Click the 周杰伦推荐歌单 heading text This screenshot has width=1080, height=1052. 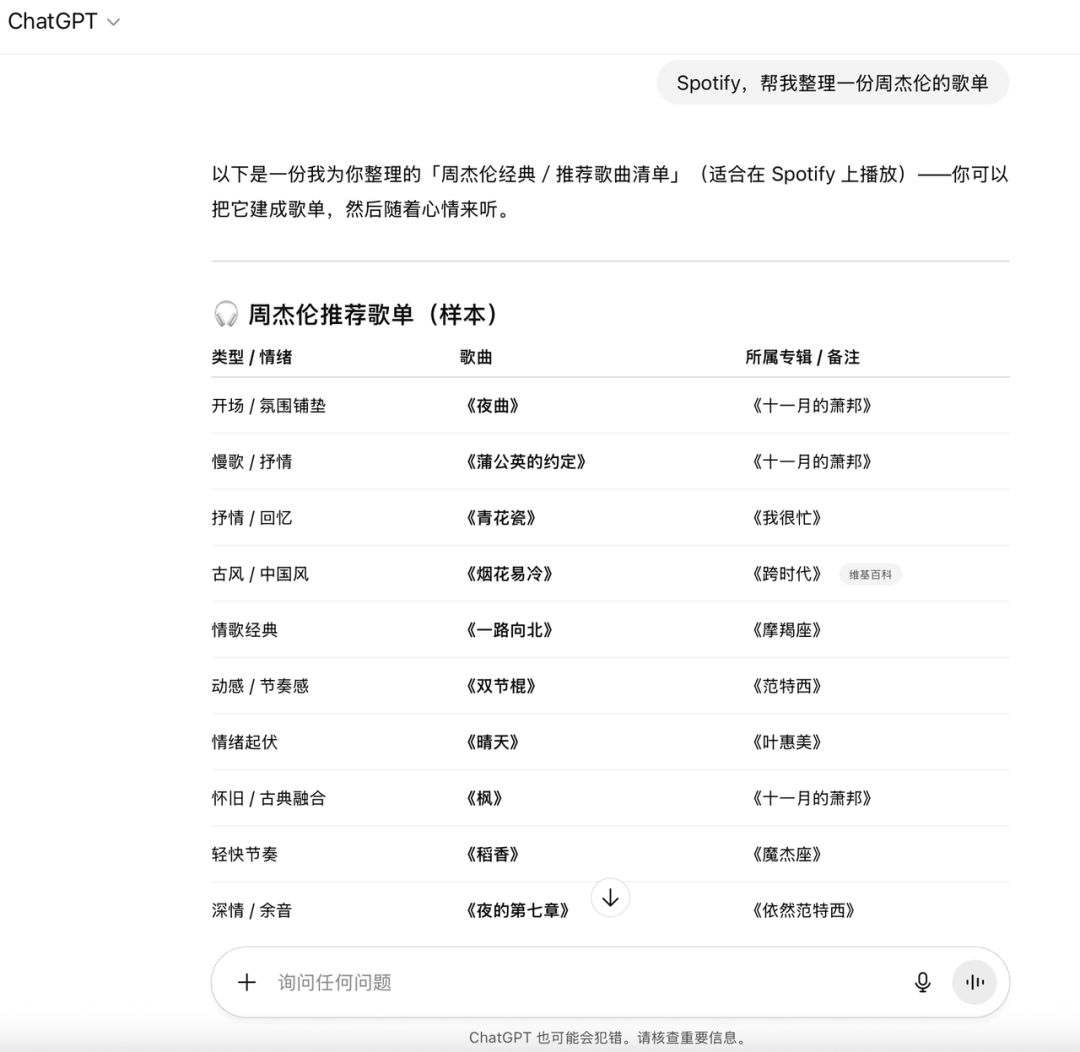372,314
